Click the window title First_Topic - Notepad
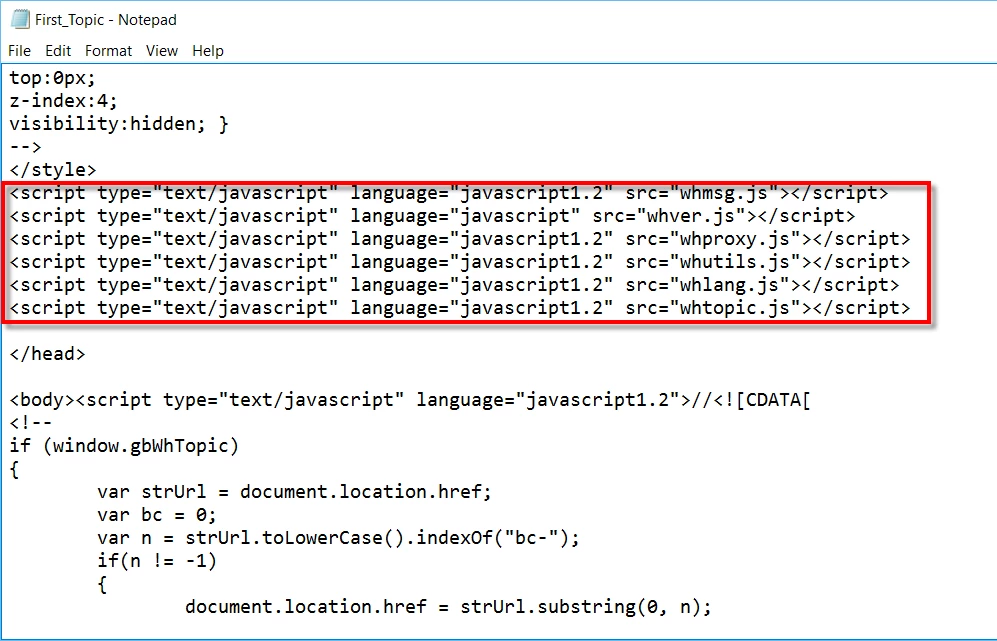 pyautogui.click(x=106, y=20)
